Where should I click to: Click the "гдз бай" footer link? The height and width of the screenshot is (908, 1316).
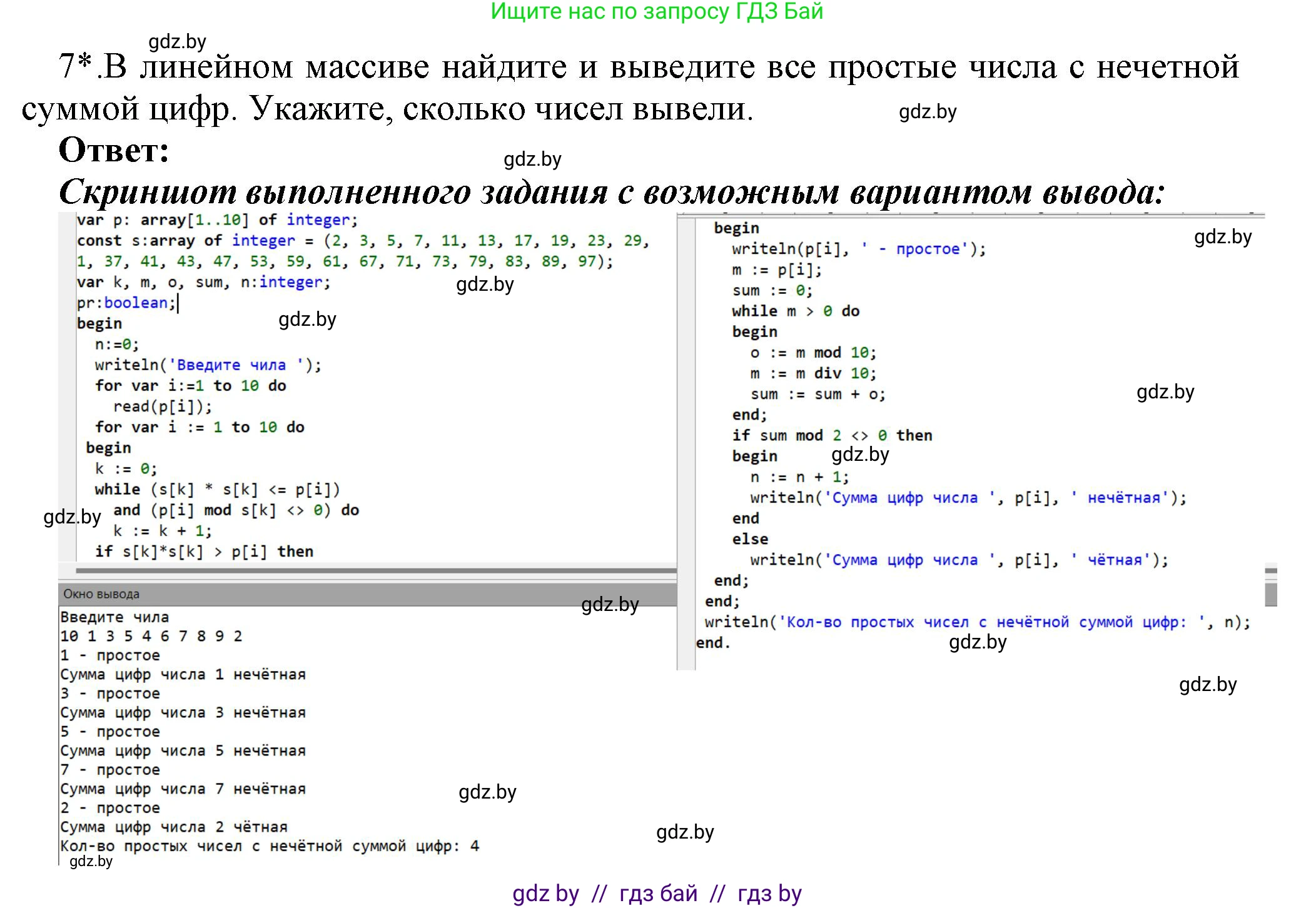point(659,893)
